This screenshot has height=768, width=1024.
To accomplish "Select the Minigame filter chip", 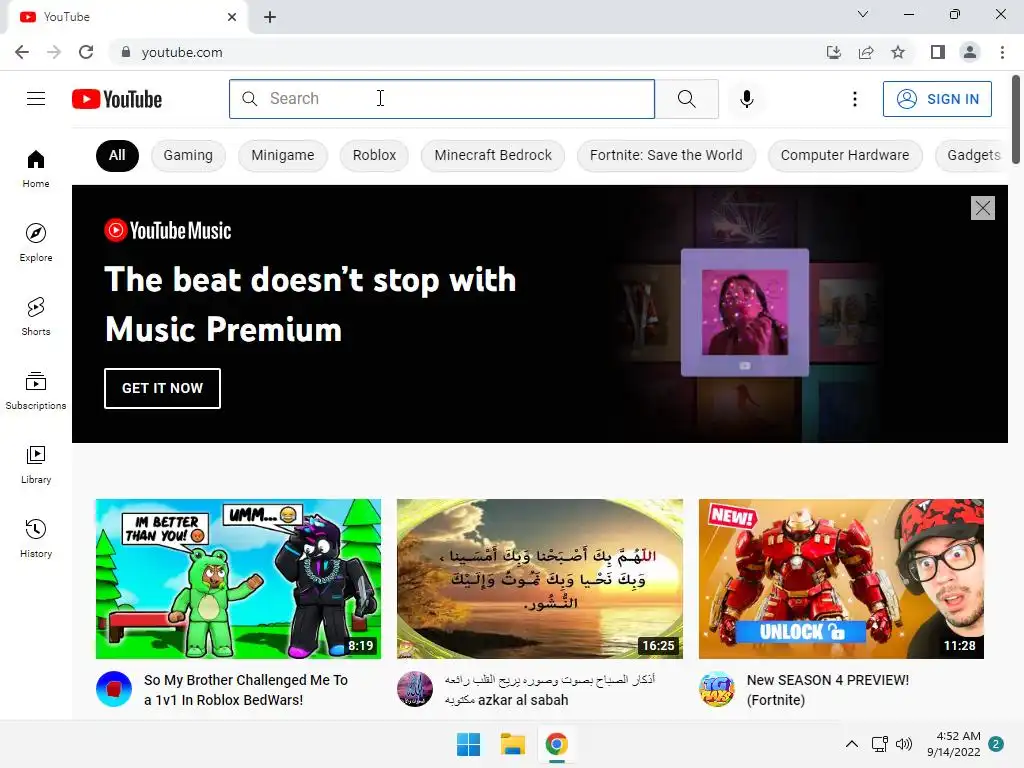I will [283, 155].
